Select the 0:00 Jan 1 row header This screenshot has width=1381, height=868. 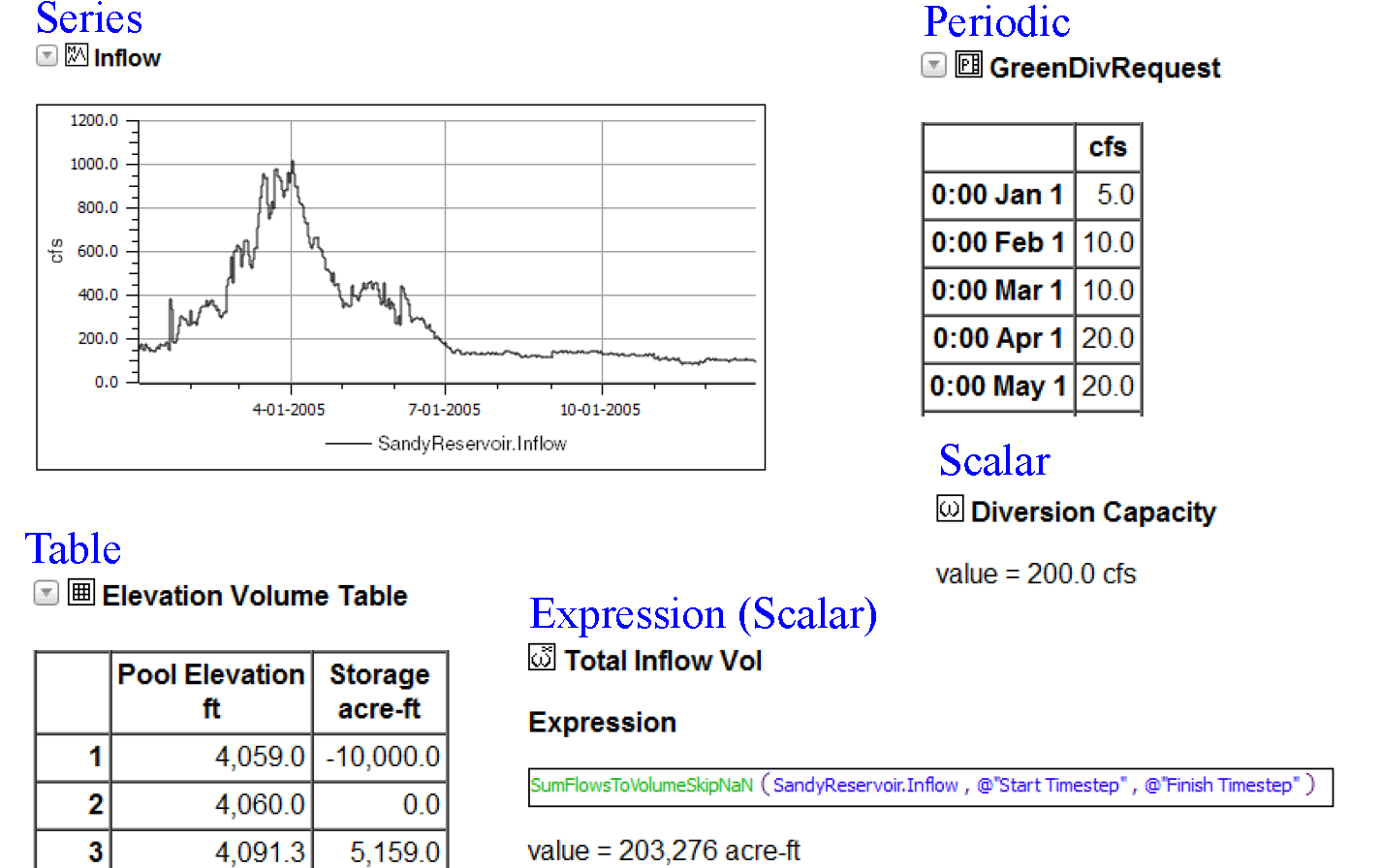point(997,195)
